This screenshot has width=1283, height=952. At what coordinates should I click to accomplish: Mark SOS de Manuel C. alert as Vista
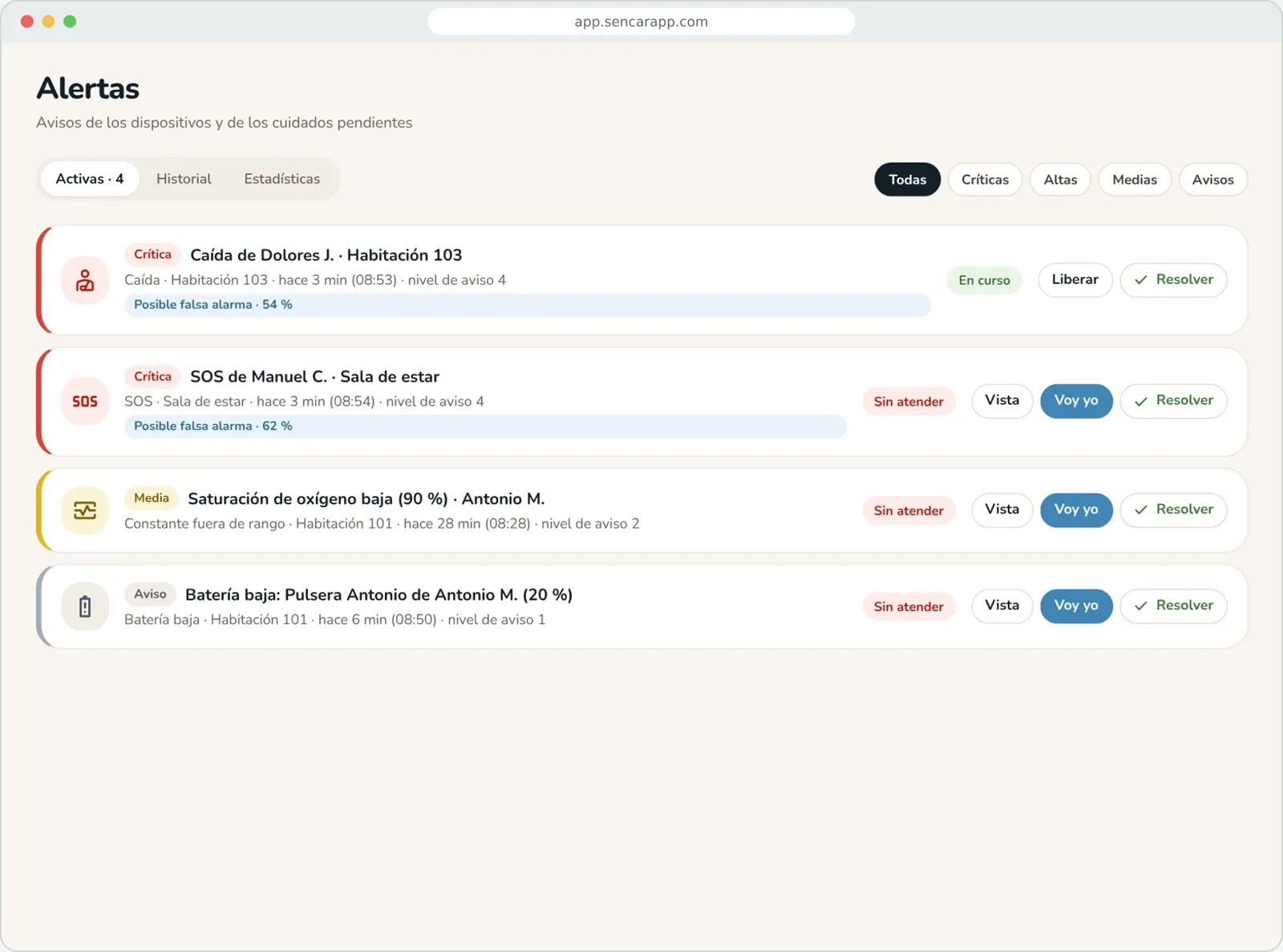pos(1002,401)
